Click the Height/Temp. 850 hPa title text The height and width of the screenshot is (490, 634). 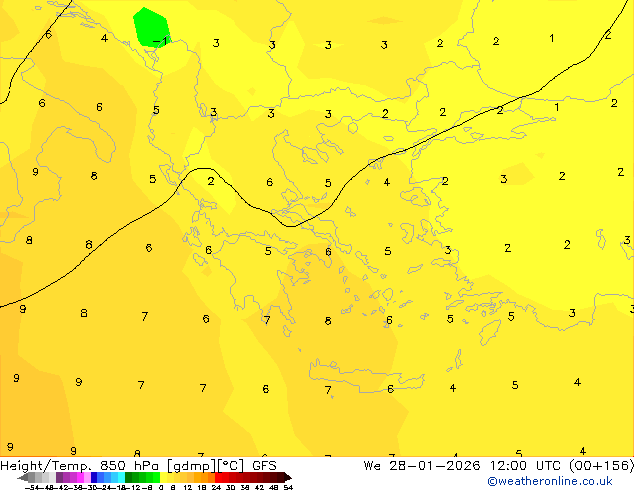click(x=80, y=466)
